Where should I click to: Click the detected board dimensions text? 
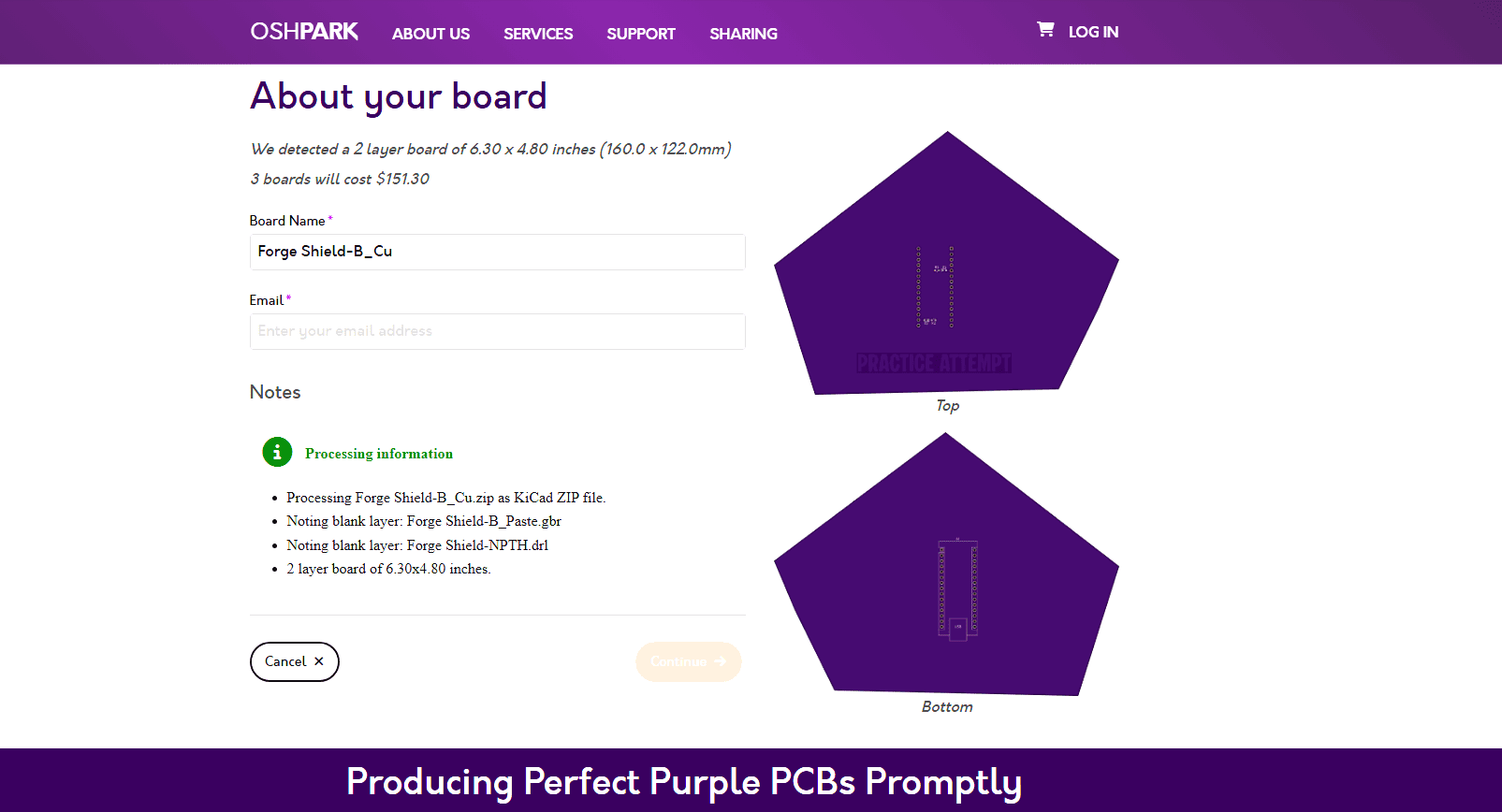490,149
